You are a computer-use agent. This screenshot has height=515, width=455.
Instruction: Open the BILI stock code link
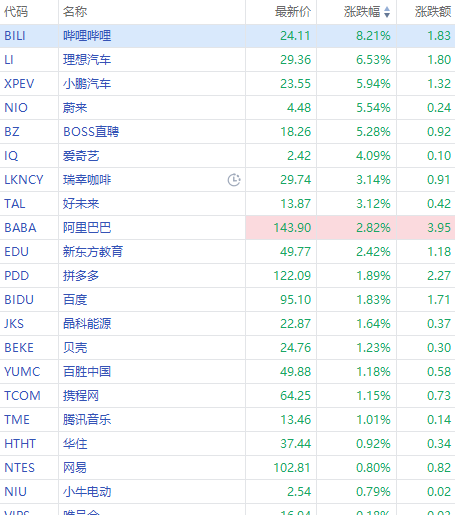pos(15,36)
